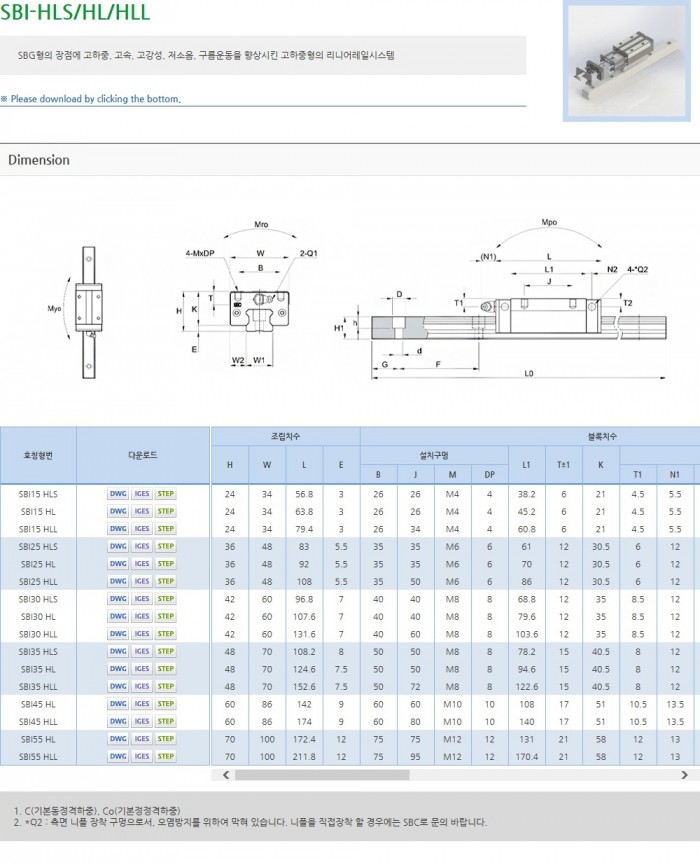Click the M10 cell in SBI45 HL row
Image resolution: width=700 pixels, height=865 pixels.
point(452,704)
